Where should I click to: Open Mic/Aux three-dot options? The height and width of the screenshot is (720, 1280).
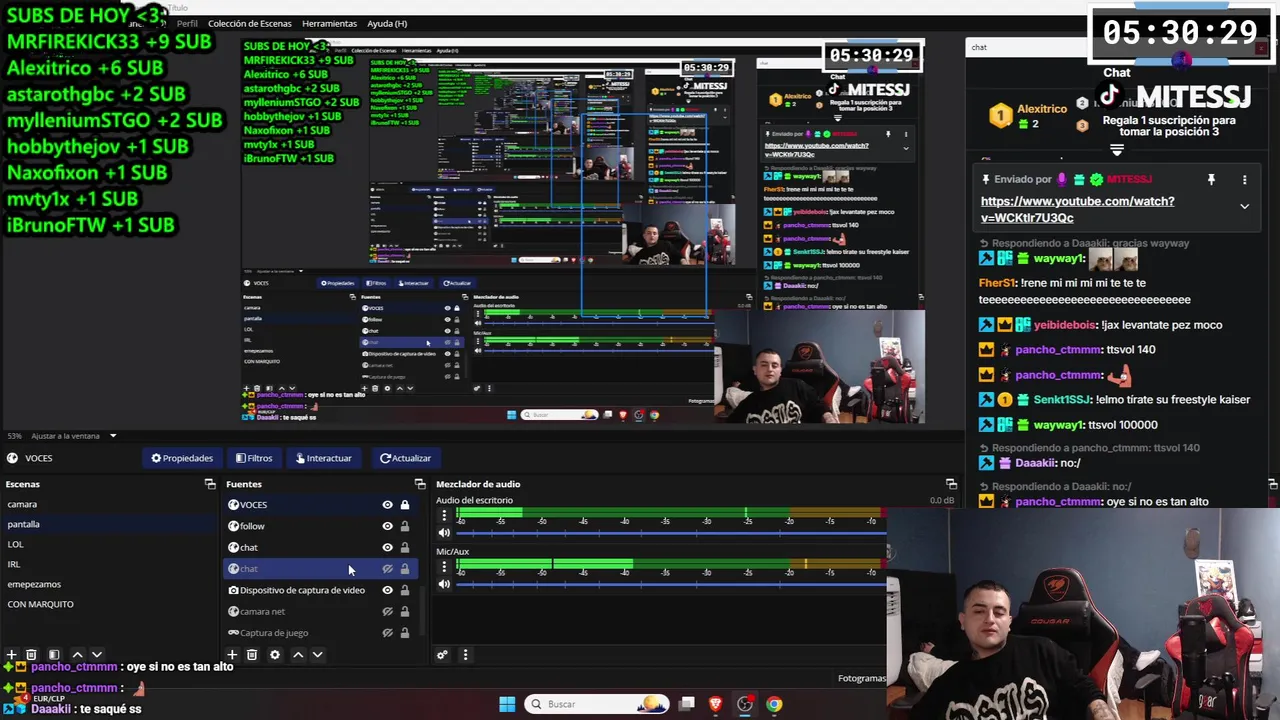coord(444,567)
